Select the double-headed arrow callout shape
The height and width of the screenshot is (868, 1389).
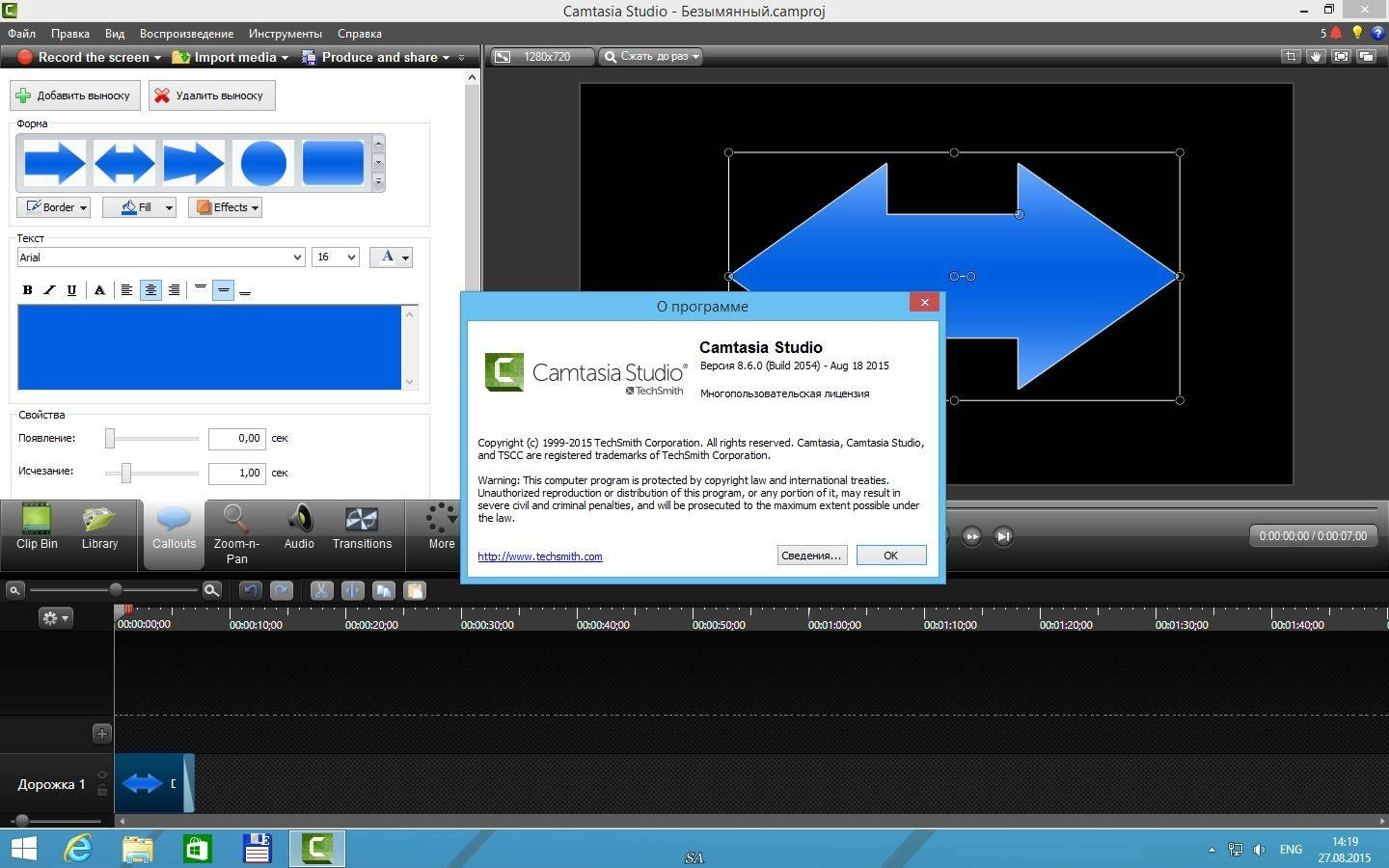pyautogui.click(x=124, y=163)
